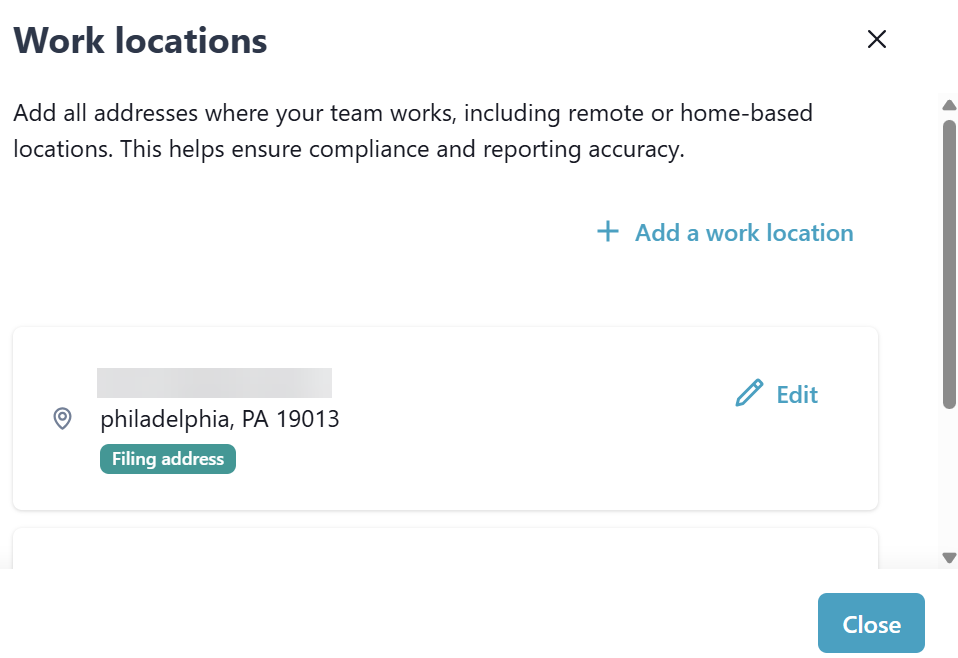The width and height of the screenshot is (958, 658).
Task: Select the "philadelphia, PA 19013" address text
Action: tap(220, 419)
